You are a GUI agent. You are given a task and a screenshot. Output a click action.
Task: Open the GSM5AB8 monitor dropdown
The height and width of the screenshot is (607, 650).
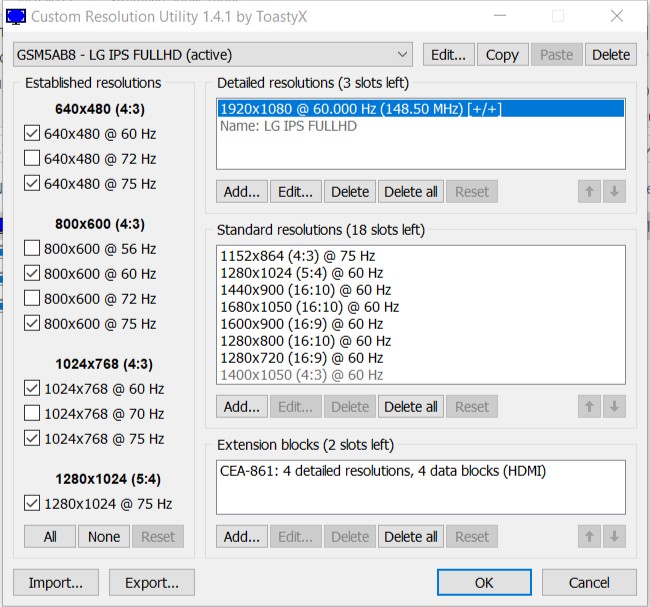(x=212, y=54)
